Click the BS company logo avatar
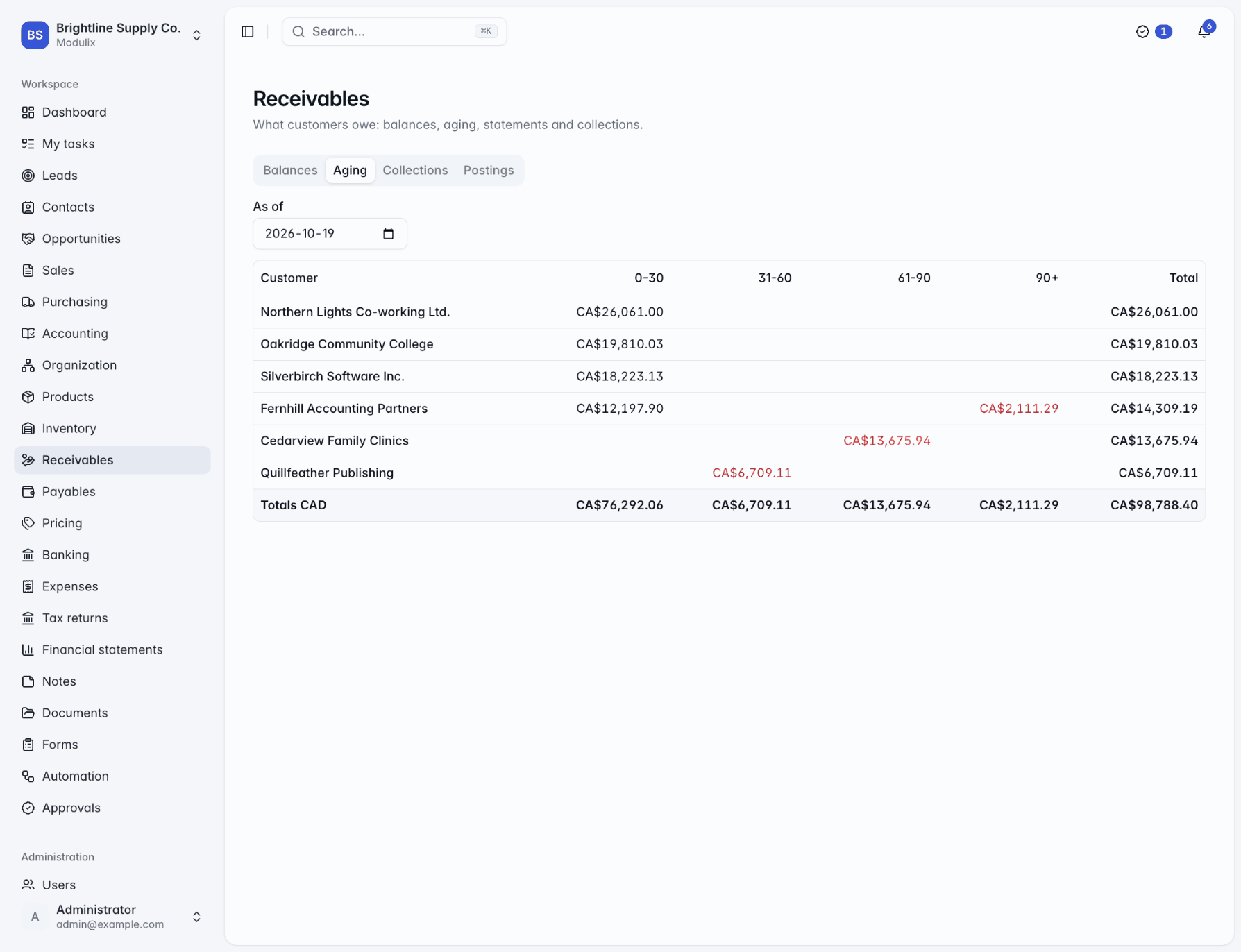Screen dimensions: 1241x952 click(35, 35)
